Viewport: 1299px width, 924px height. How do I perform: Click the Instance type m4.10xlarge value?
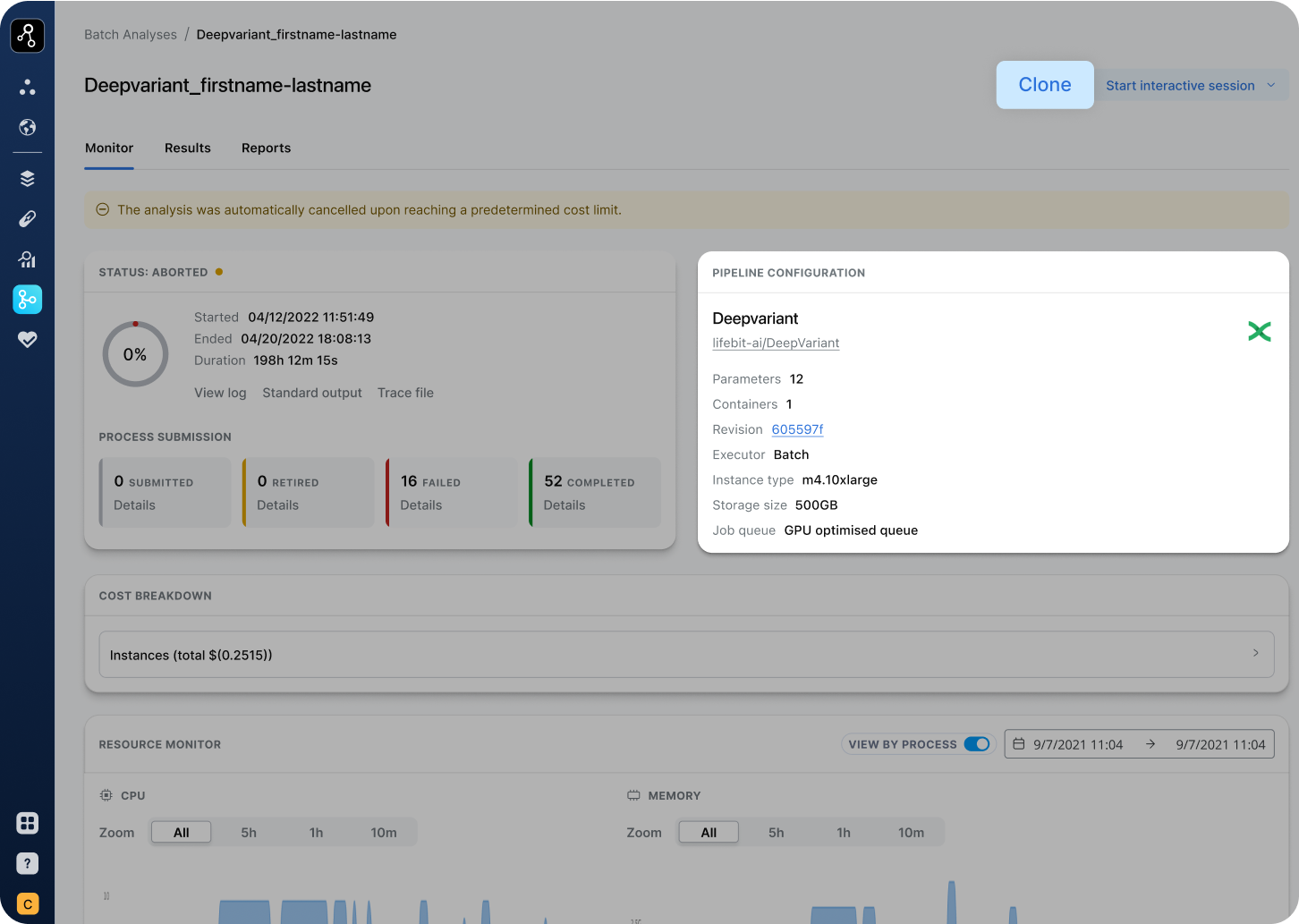[x=839, y=479]
